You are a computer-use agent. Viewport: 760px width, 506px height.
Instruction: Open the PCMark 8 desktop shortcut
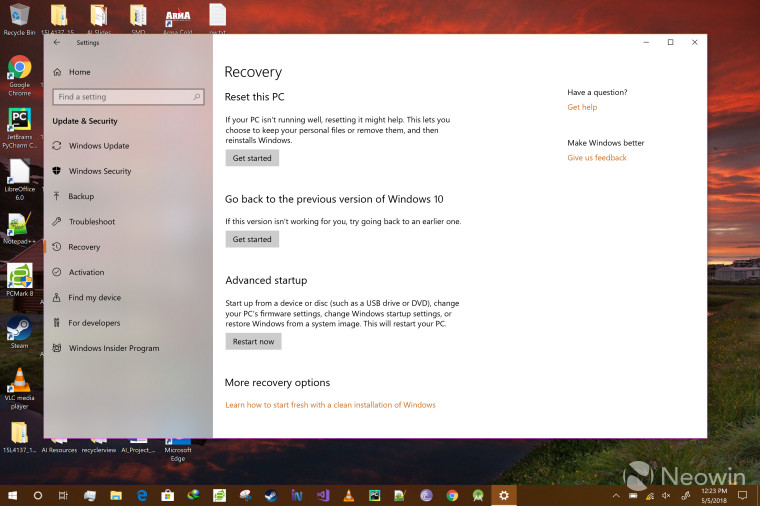point(19,280)
